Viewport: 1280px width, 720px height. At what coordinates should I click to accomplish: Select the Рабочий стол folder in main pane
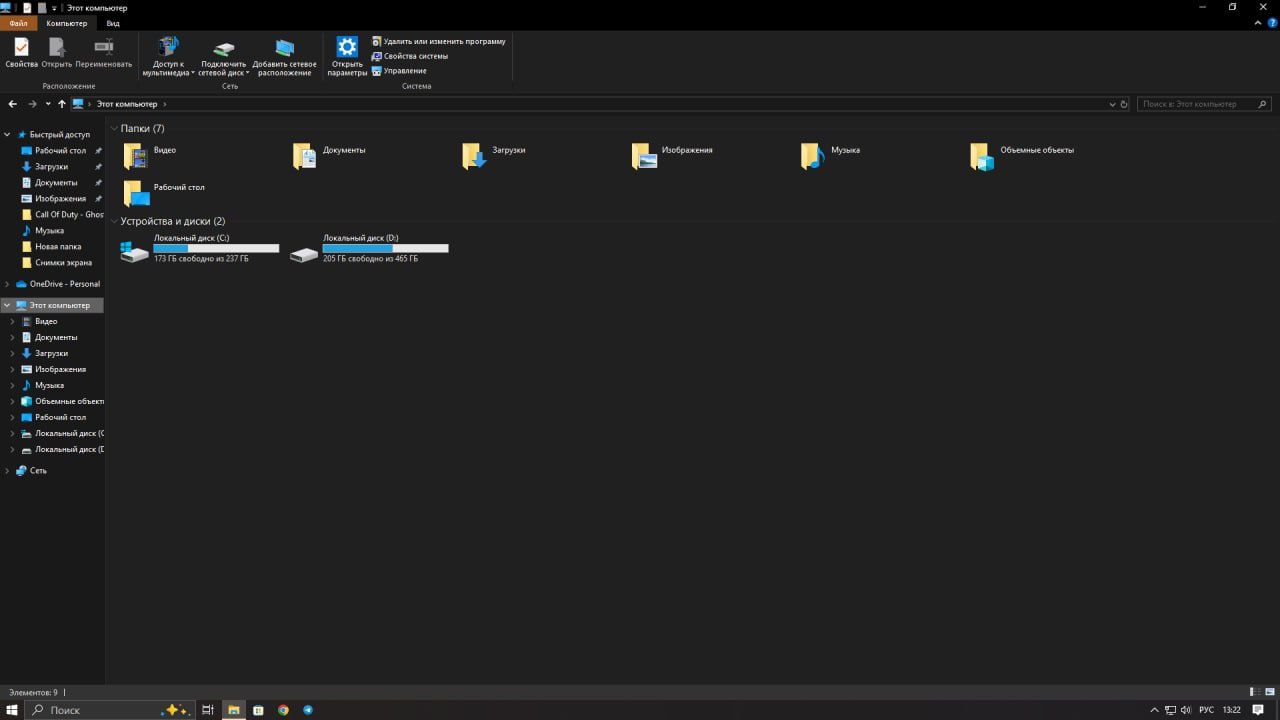(135, 193)
